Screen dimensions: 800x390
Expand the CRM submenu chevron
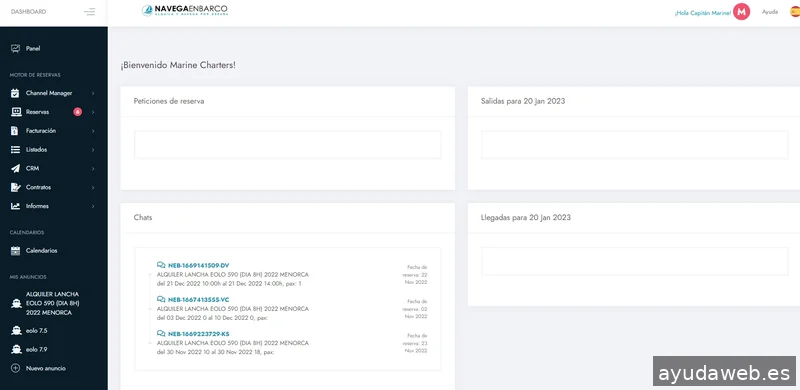tap(93, 168)
